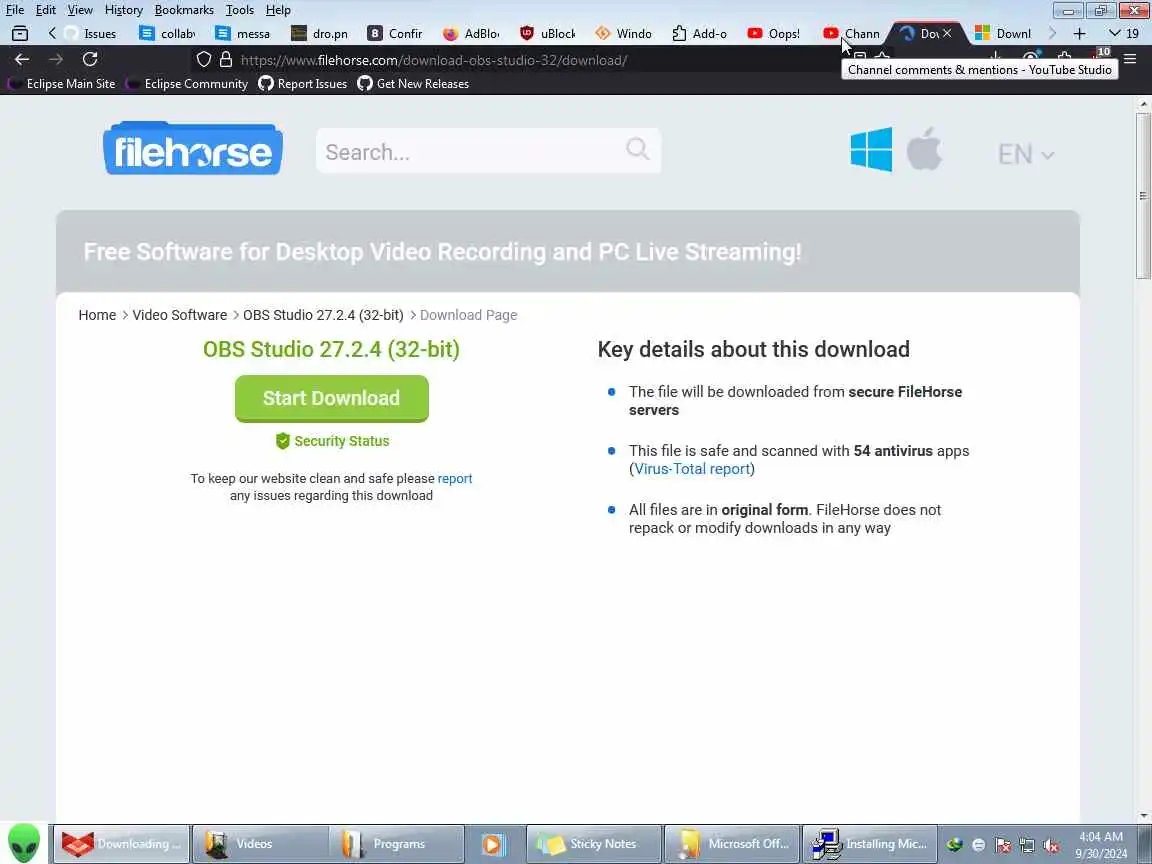Open Firefox View icon
The width and height of the screenshot is (1152, 864).
(20, 34)
